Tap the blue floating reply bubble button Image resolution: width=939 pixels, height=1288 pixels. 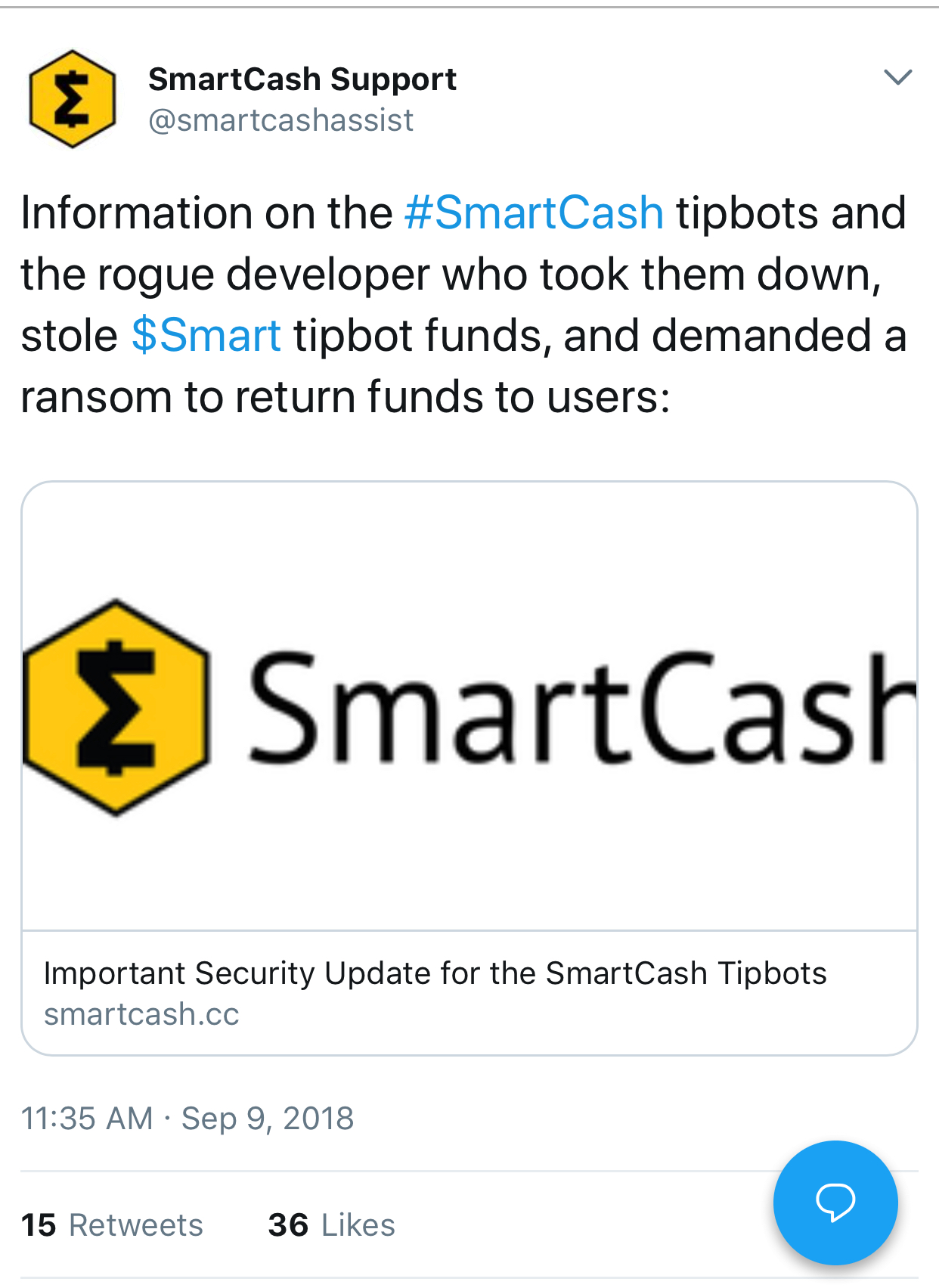tap(835, 1202)
